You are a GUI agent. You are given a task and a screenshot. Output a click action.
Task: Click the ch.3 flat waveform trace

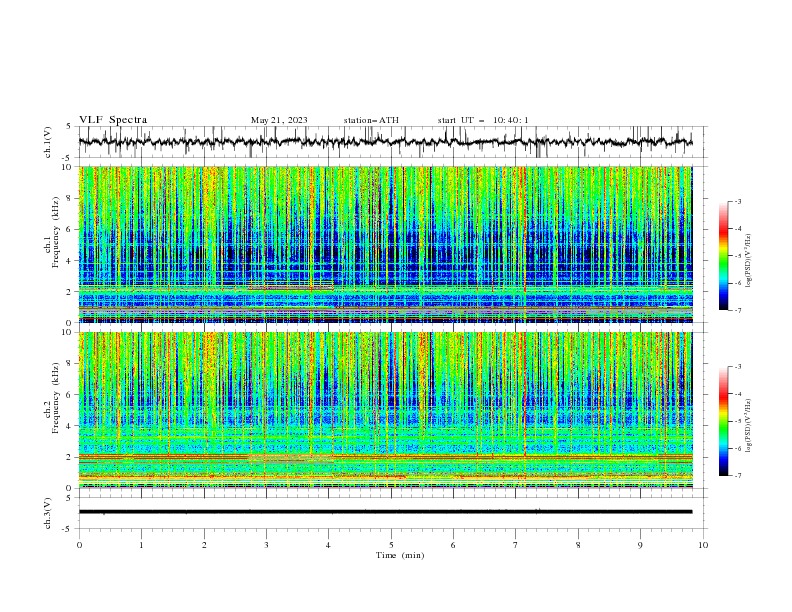tap(385, 512)
